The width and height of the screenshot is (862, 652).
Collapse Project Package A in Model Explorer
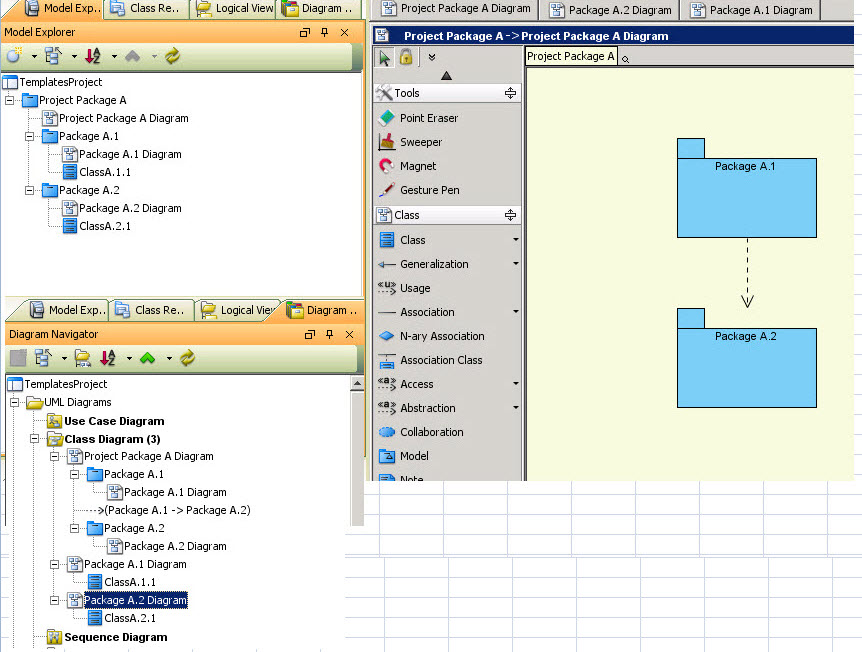tap(9, 100)
